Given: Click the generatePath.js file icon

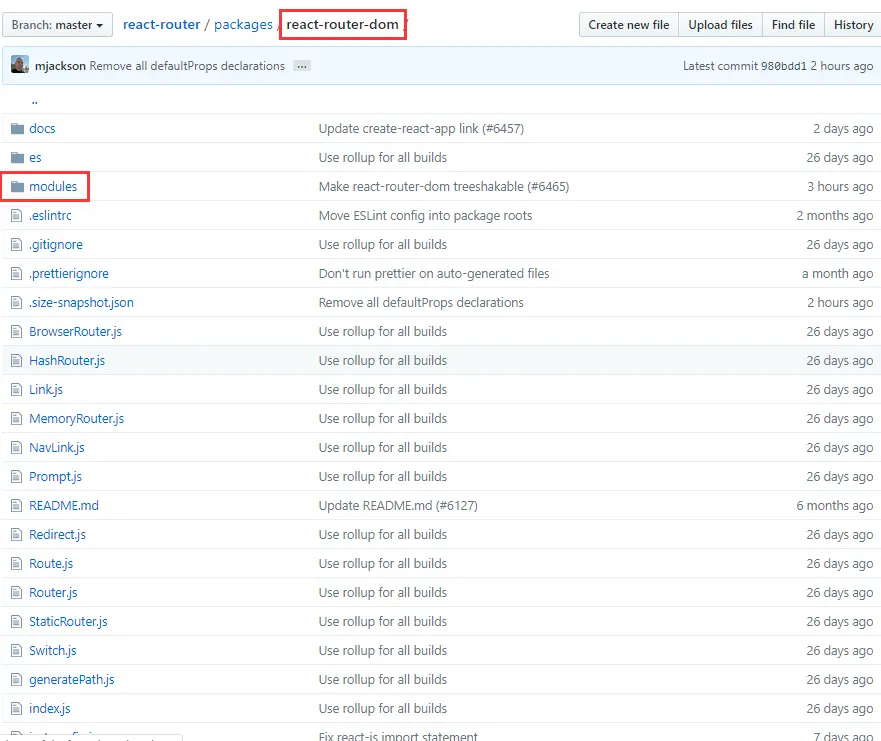Looking at the screenshot, I should click(17, 680).
